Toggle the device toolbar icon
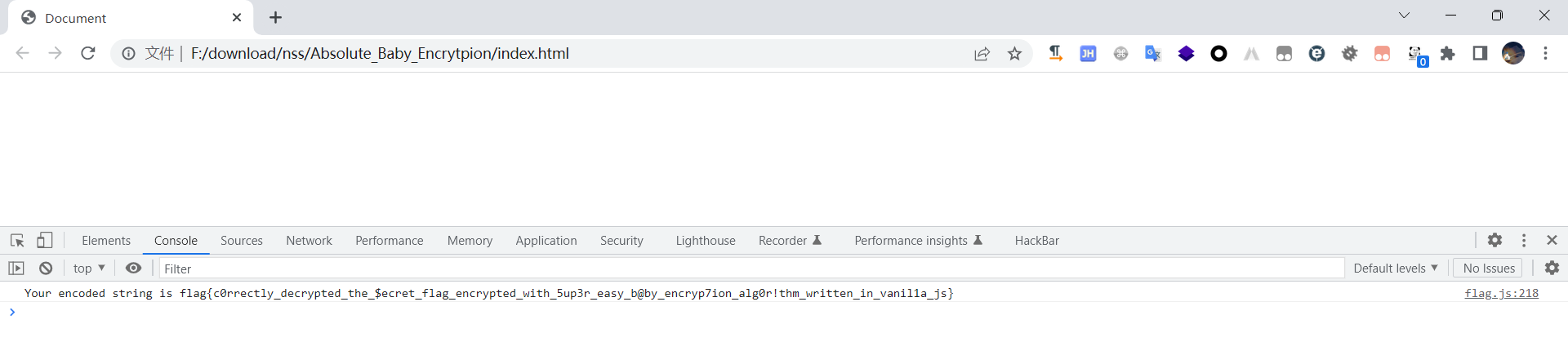The width and height of the screenshot is (1568, 364). (x=45, y=240)
